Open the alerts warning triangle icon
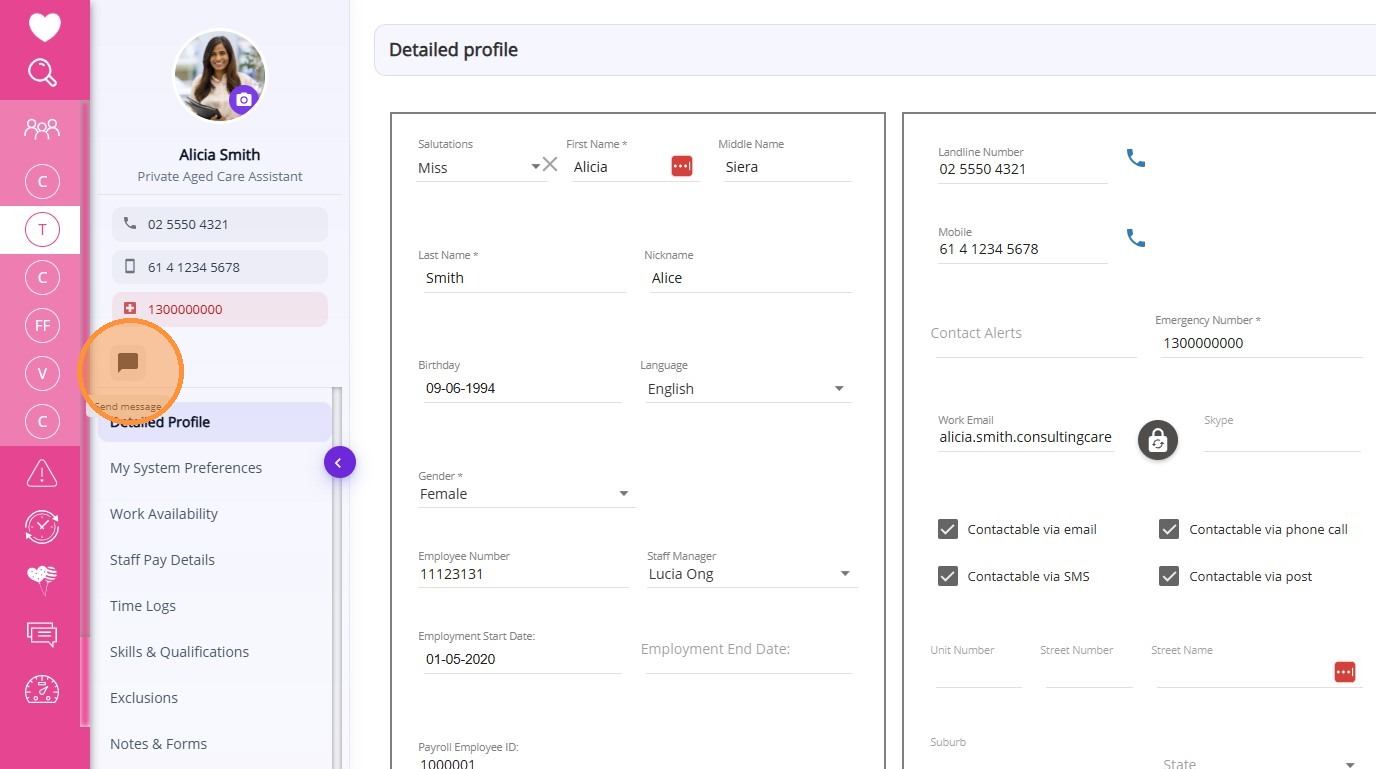 click(x=42, y=473)
